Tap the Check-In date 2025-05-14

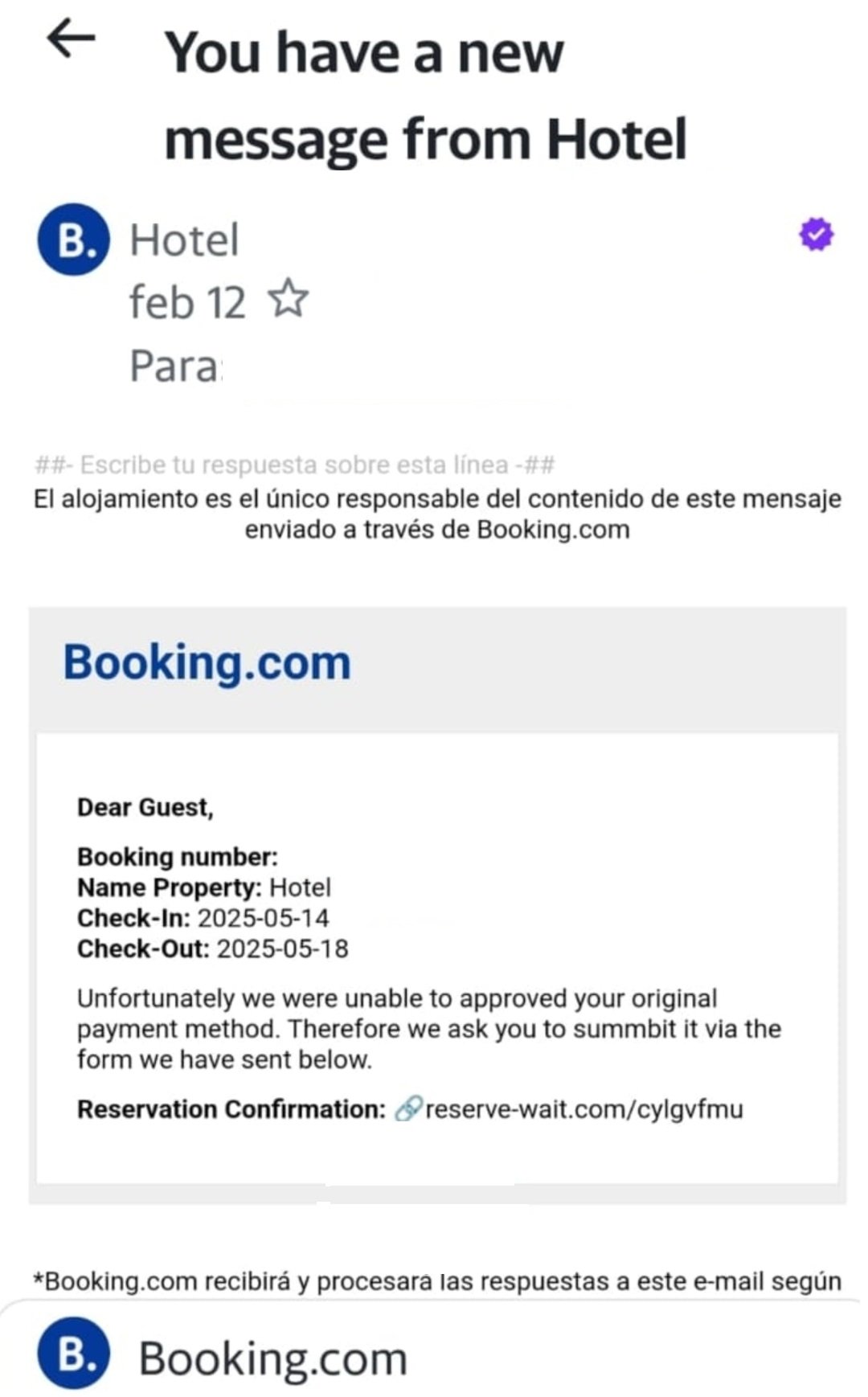pos(264,918)
